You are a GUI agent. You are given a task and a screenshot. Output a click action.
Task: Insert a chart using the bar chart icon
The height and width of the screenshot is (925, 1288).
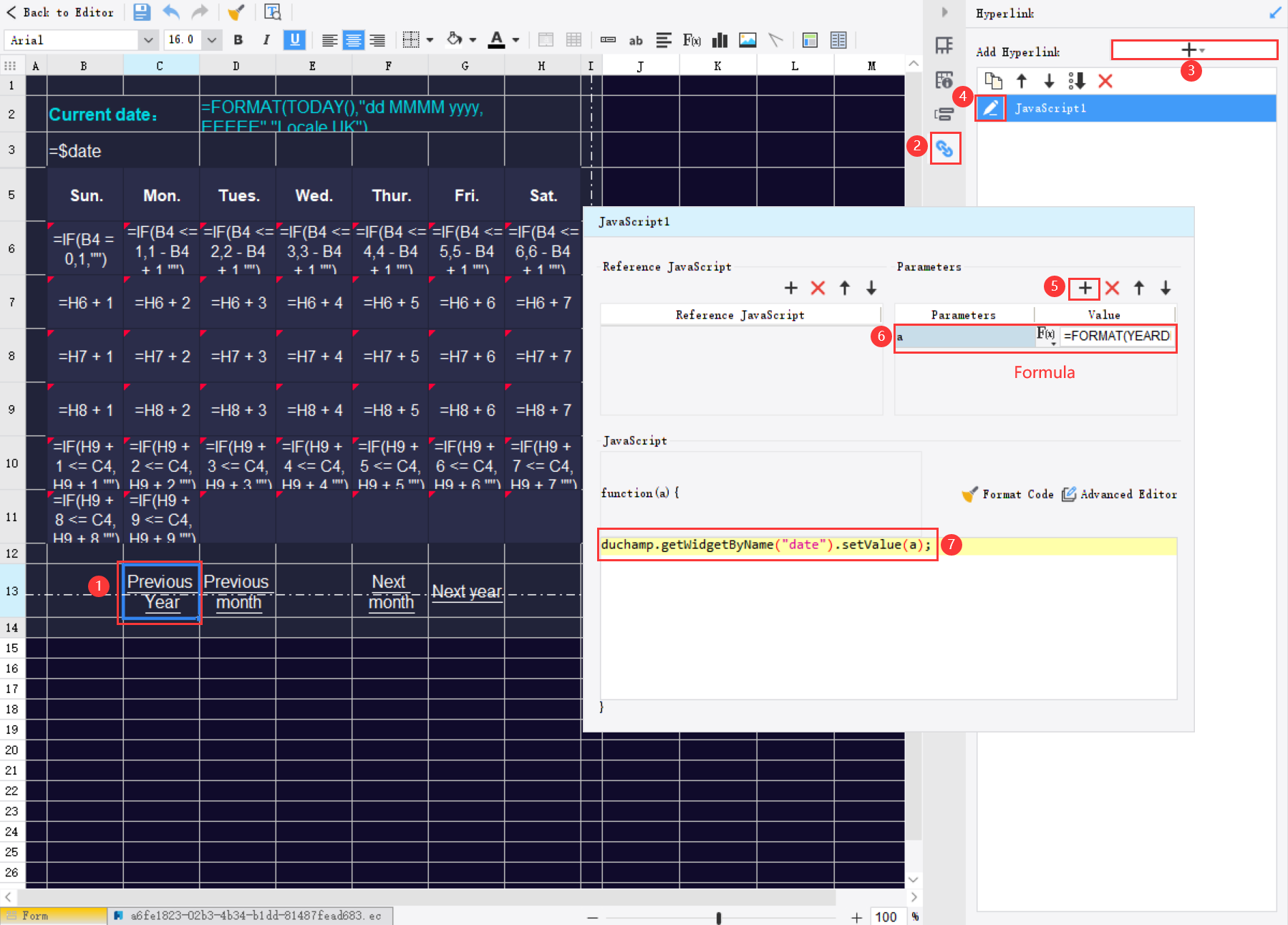tap(720, 40)
